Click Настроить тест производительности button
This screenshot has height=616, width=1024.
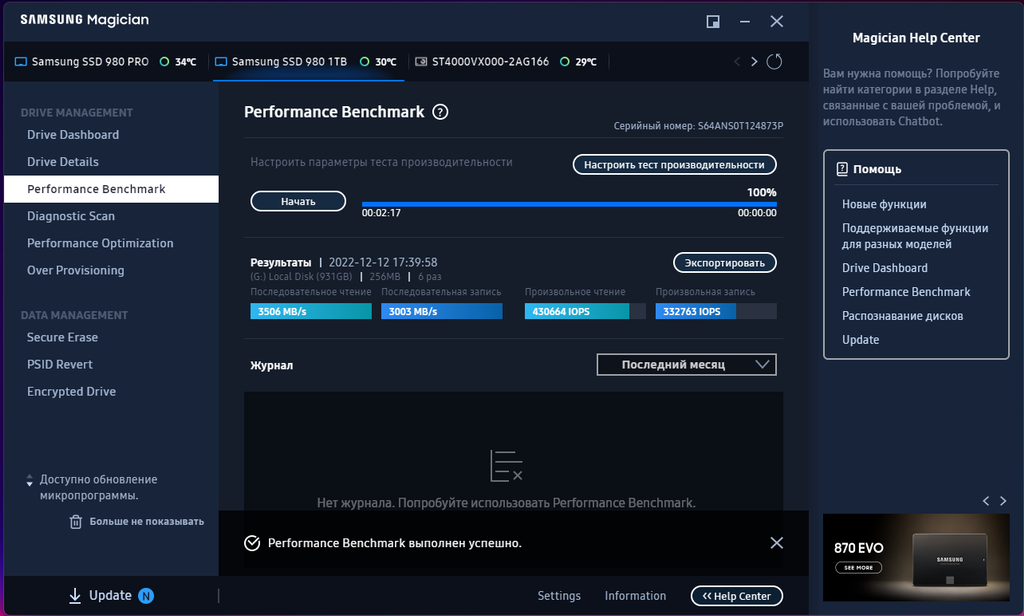click(x=675, y=165)
